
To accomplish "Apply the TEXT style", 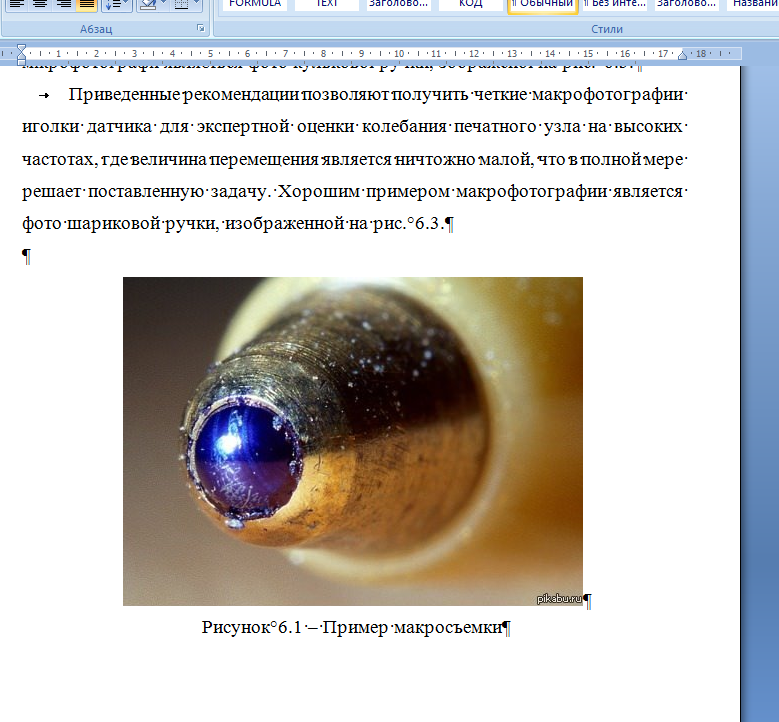I will coord(326,4).
